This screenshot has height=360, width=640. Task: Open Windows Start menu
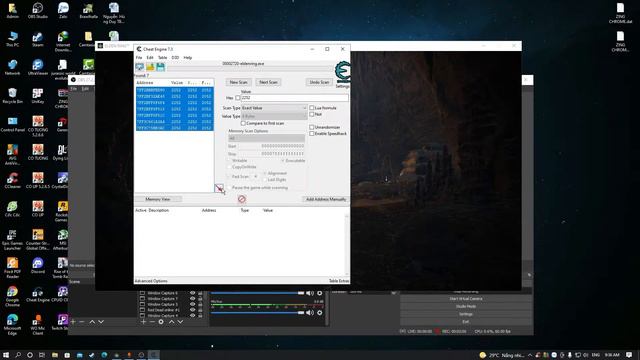click(6, 355)
